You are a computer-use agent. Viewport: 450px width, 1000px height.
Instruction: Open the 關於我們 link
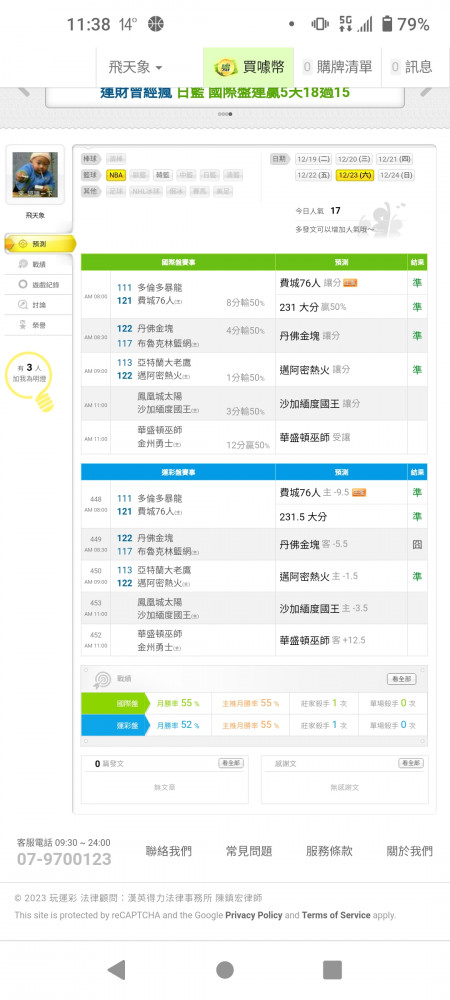pyautogui.click(x=410, y=851)
